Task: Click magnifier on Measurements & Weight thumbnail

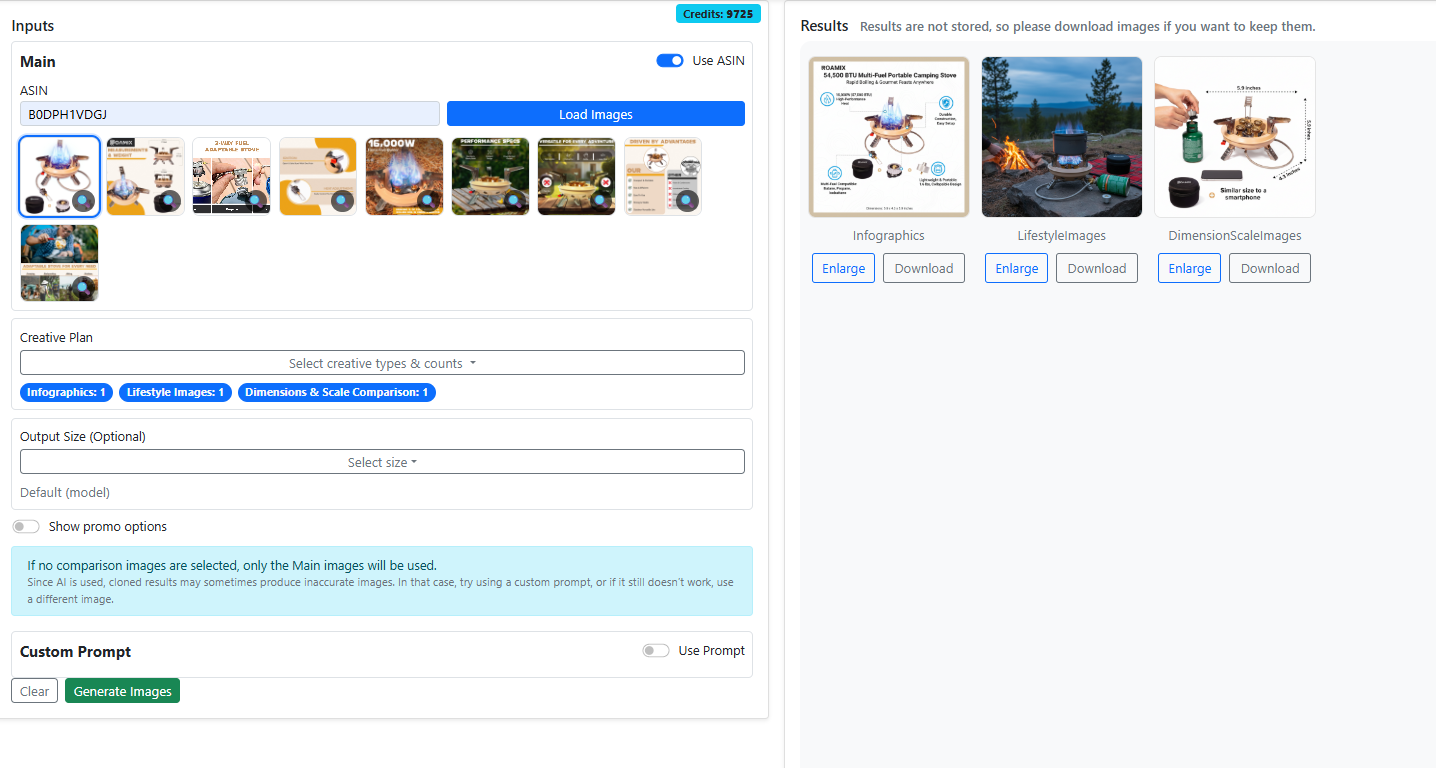Action: click(170, 200)
